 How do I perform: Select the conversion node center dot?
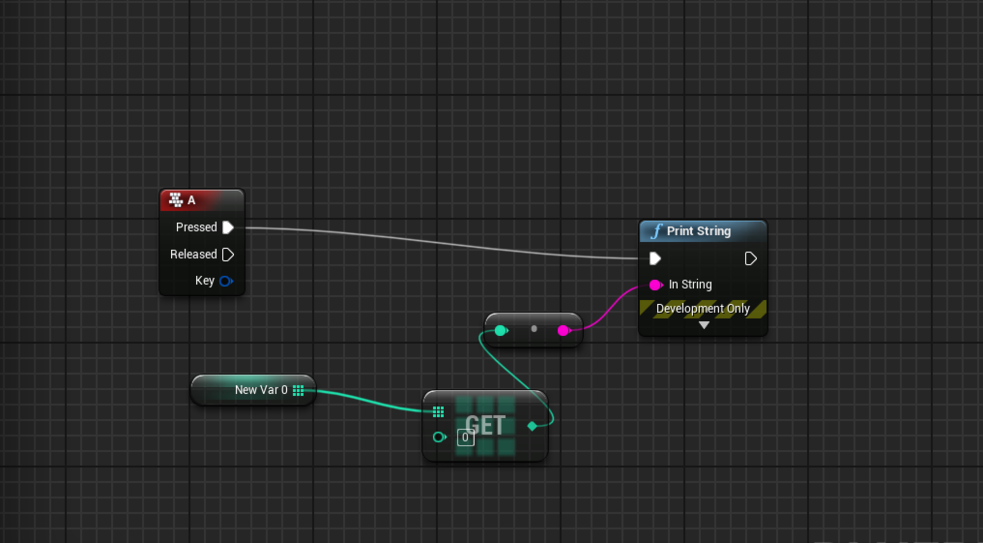point(534,329)
